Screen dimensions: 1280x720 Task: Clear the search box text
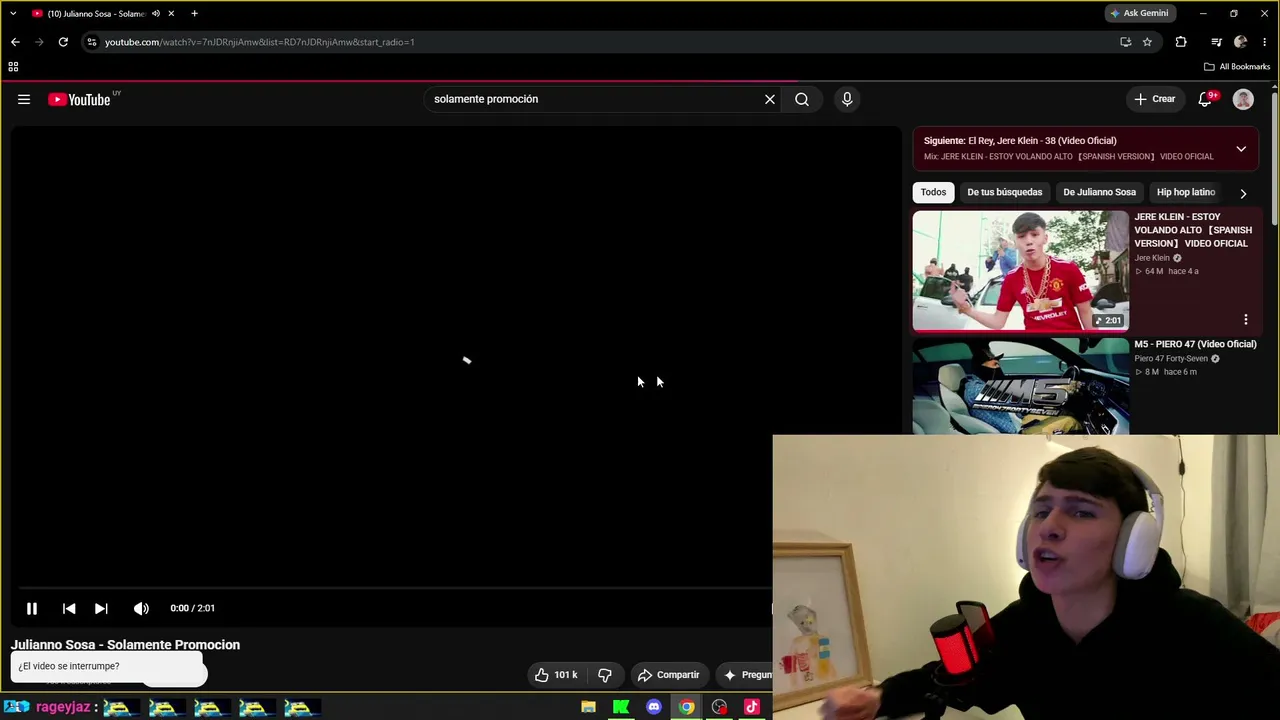coord(770,99)
